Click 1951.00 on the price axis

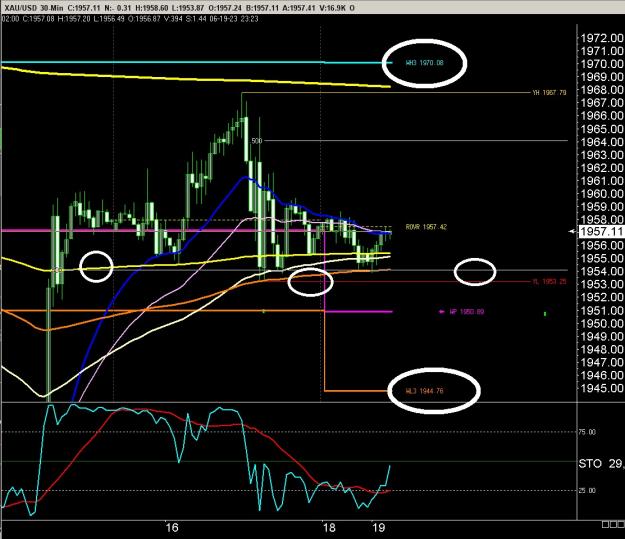[601, 310]
